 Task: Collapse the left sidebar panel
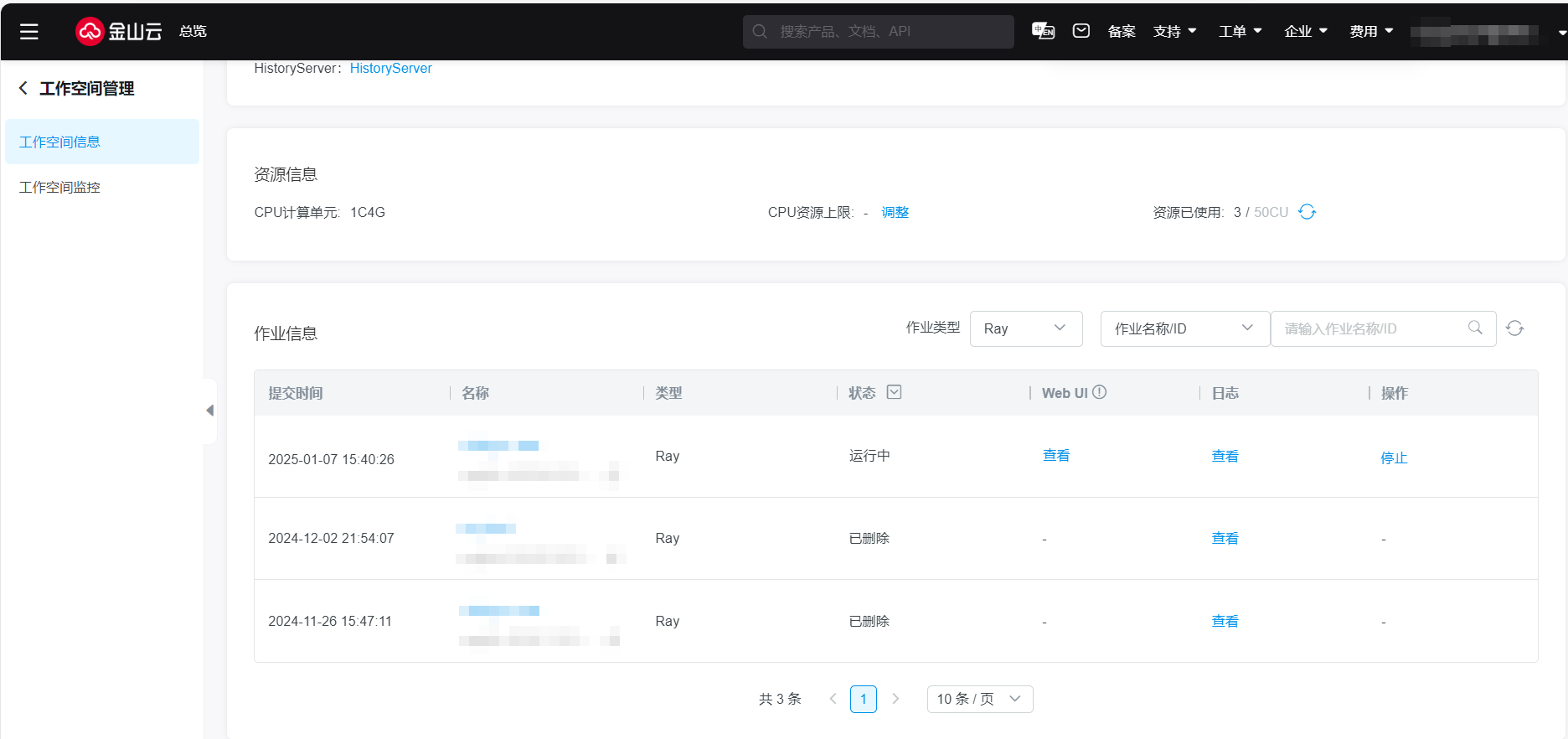click(209, 411)
